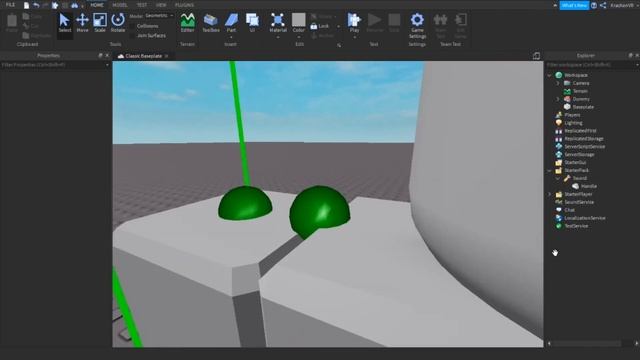Click the Workspace globe icon in Explorer
The image size is (640, 360).
pos(559,75)
